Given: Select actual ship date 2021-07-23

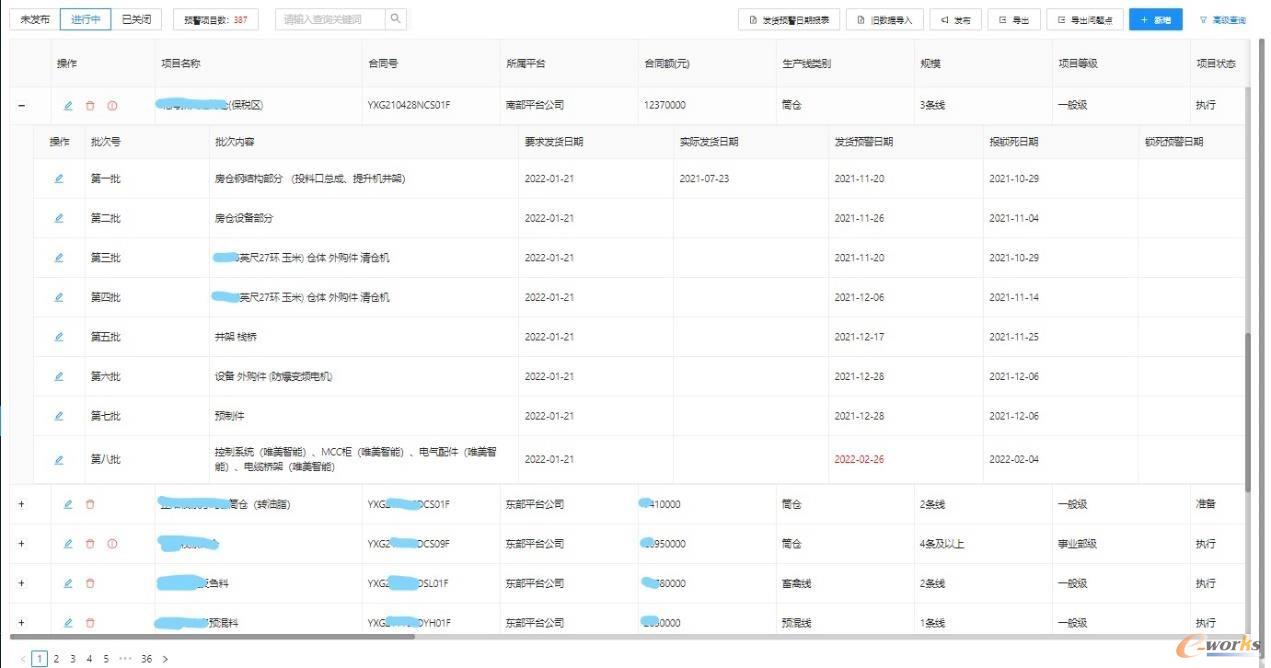Looking at the screenshot, I should click(x=704, y=179).
